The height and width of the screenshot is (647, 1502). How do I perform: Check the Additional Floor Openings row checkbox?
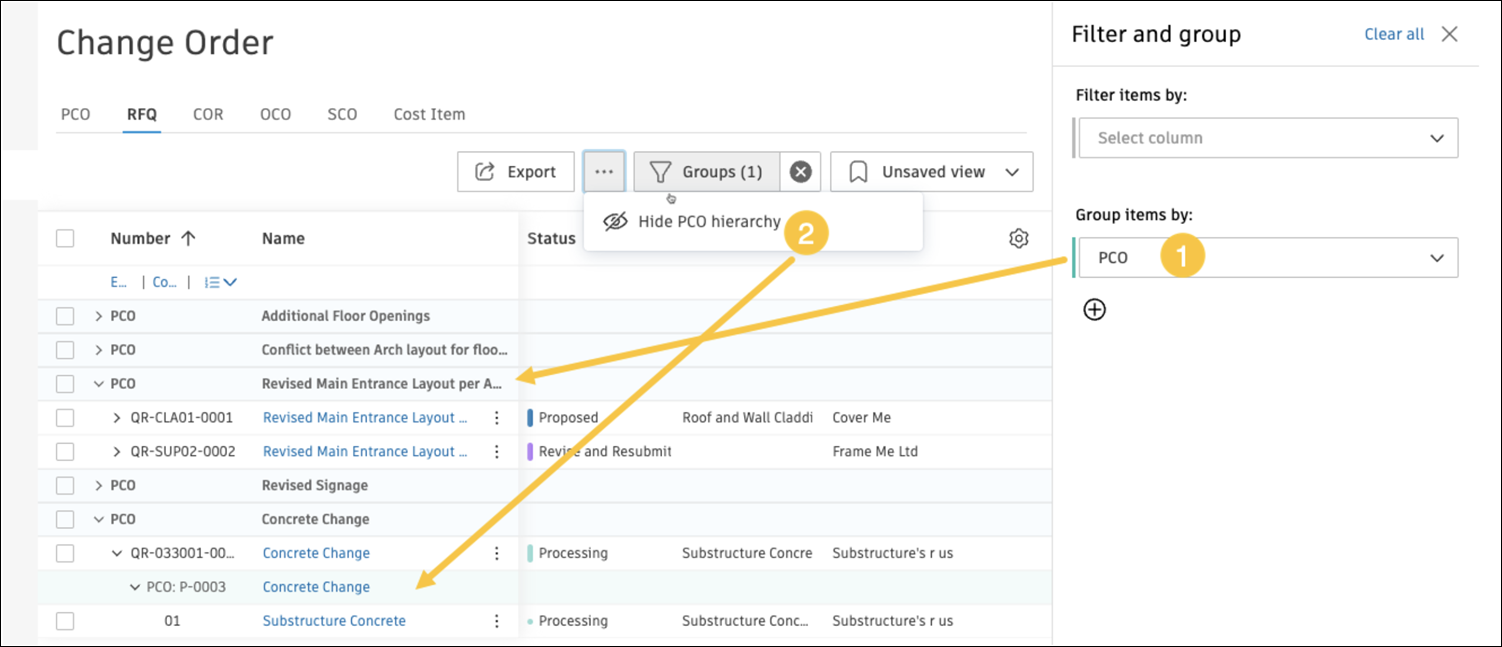point(65,316)
